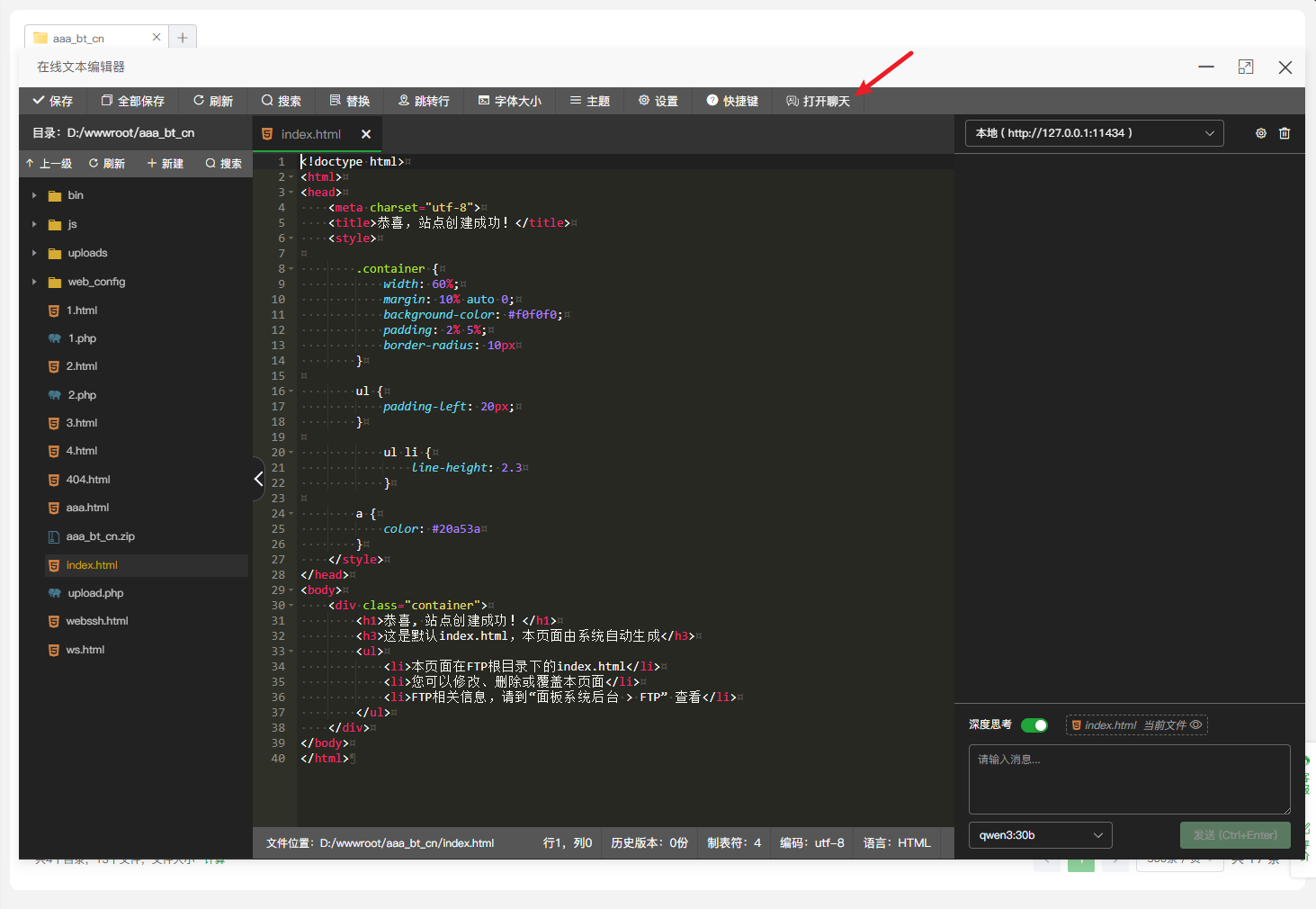
Task: Click the 保存 save button in toolbar
Action: pos(53,101)
